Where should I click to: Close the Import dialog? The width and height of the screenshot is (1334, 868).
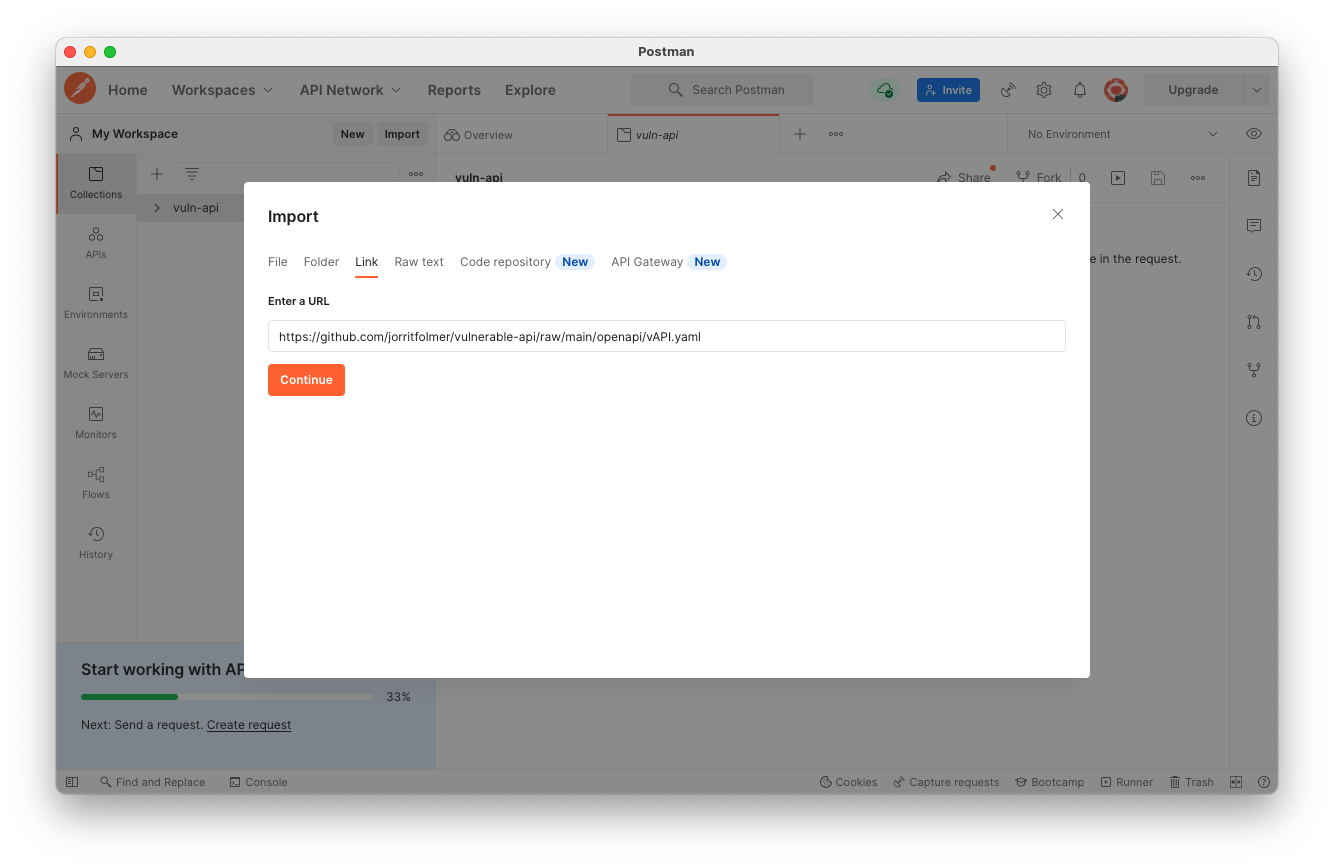coord(1058,214)
